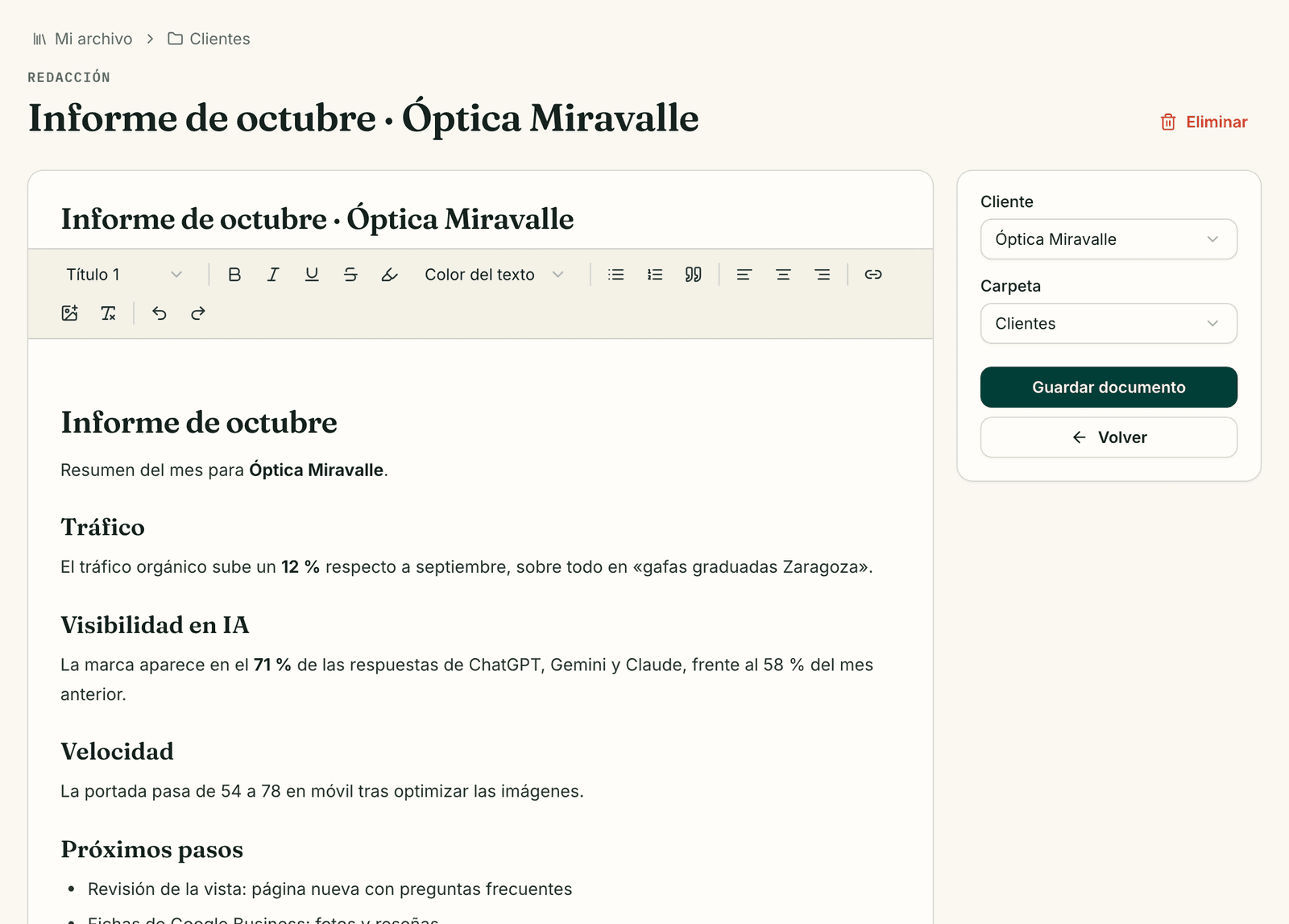Screen dimensions: 1289x924
Task: Activate the highlighter tool
Action: 389,275
